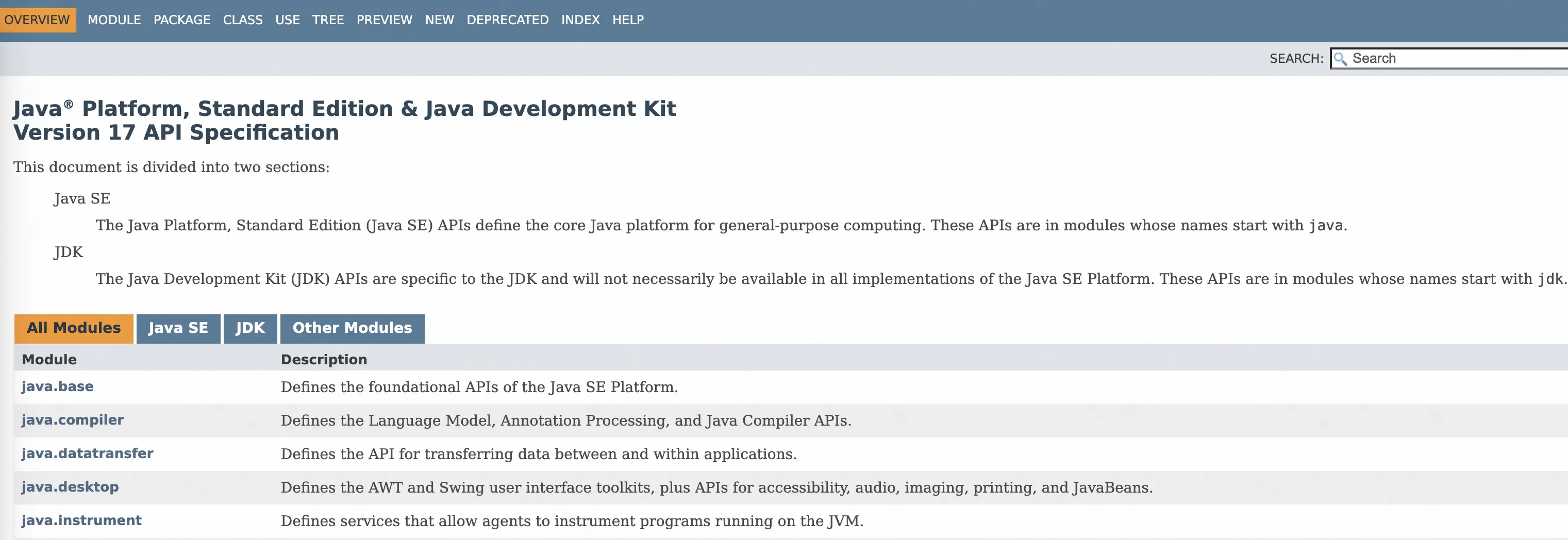The image size is (1568, 540).
Task: Open the PREVIEW navigation link
Action: [x=384, y=20]
